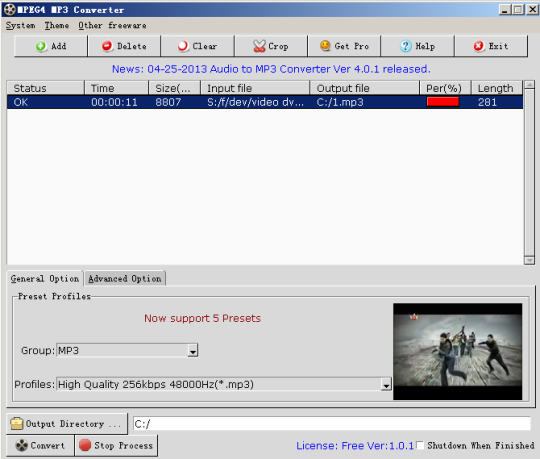Click the S:/f/dev/video input file cell
This screenshot has height=459, width=540.
point(256,102)
